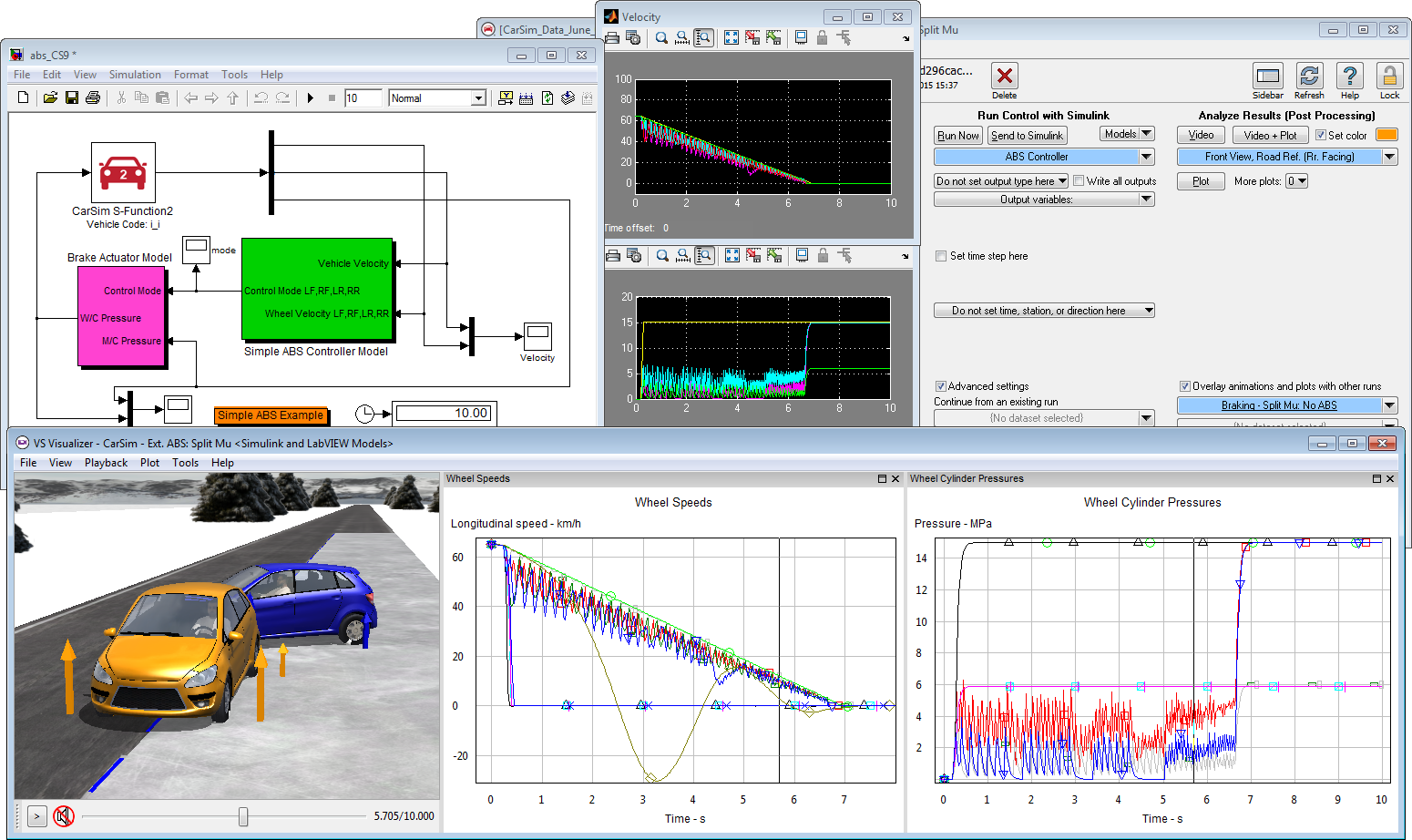Toggle the Set time step here checkbox
The image size is (1412, 840).
click(x=941, y=256)
